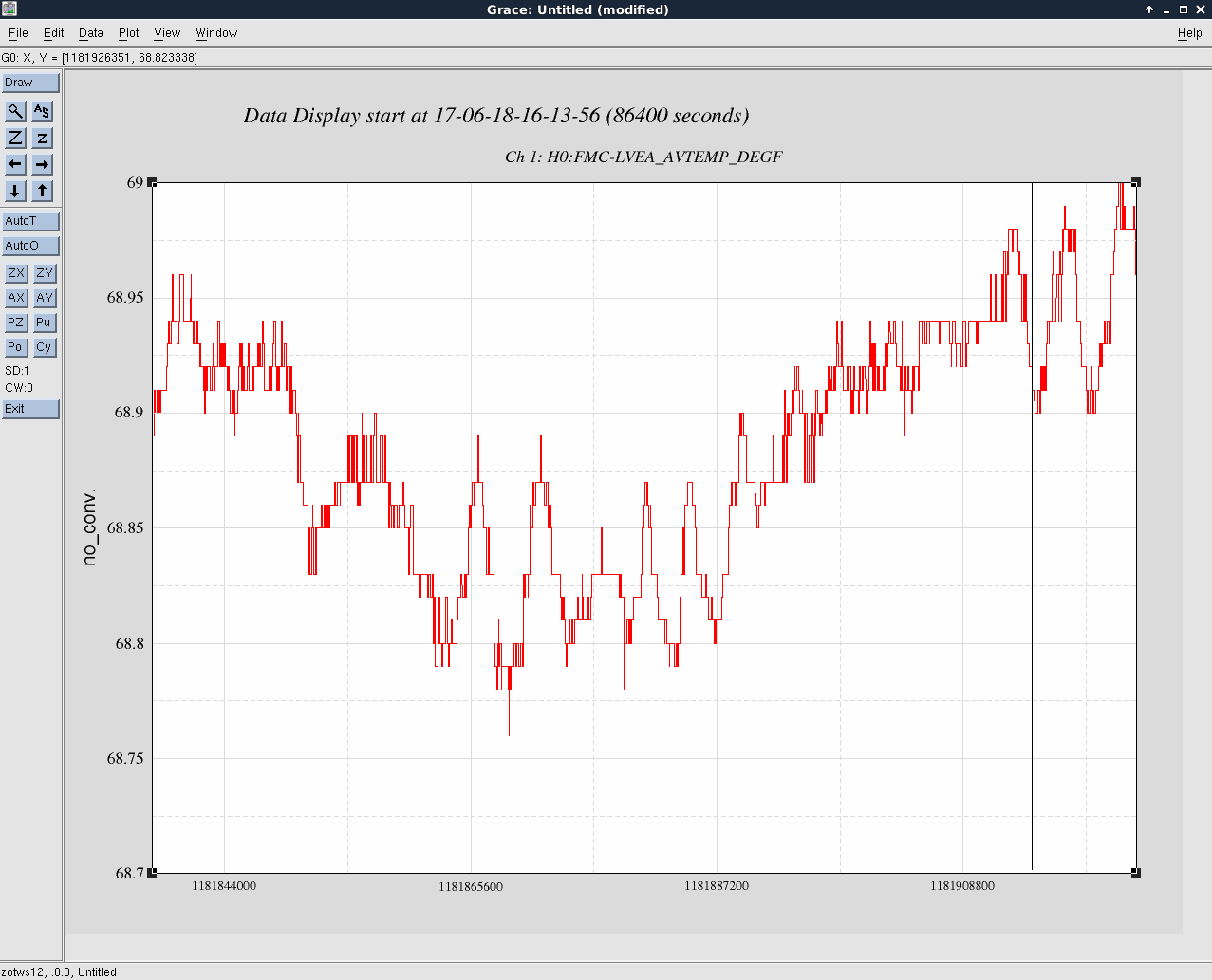Screen dimensions: 1212x980
Task: Open the Window menu
Action: 216,33
